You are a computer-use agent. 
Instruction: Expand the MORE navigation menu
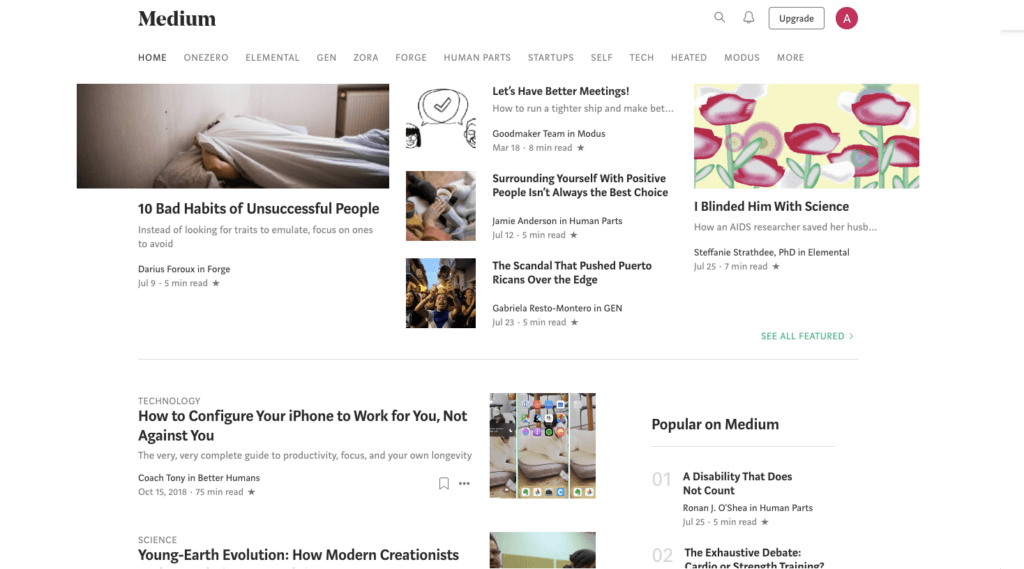790,57
